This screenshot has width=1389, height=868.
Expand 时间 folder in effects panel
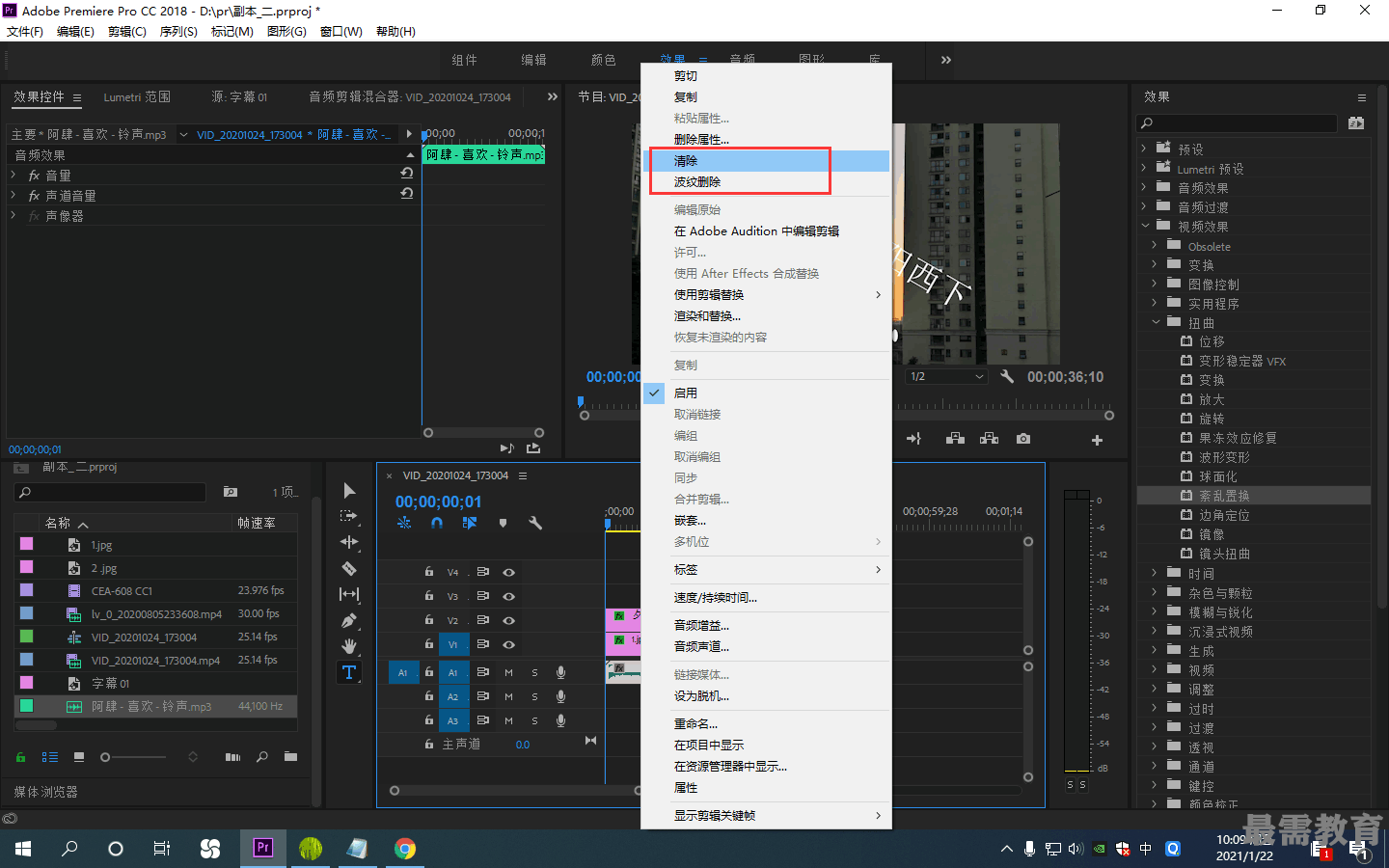[1155, 573]
